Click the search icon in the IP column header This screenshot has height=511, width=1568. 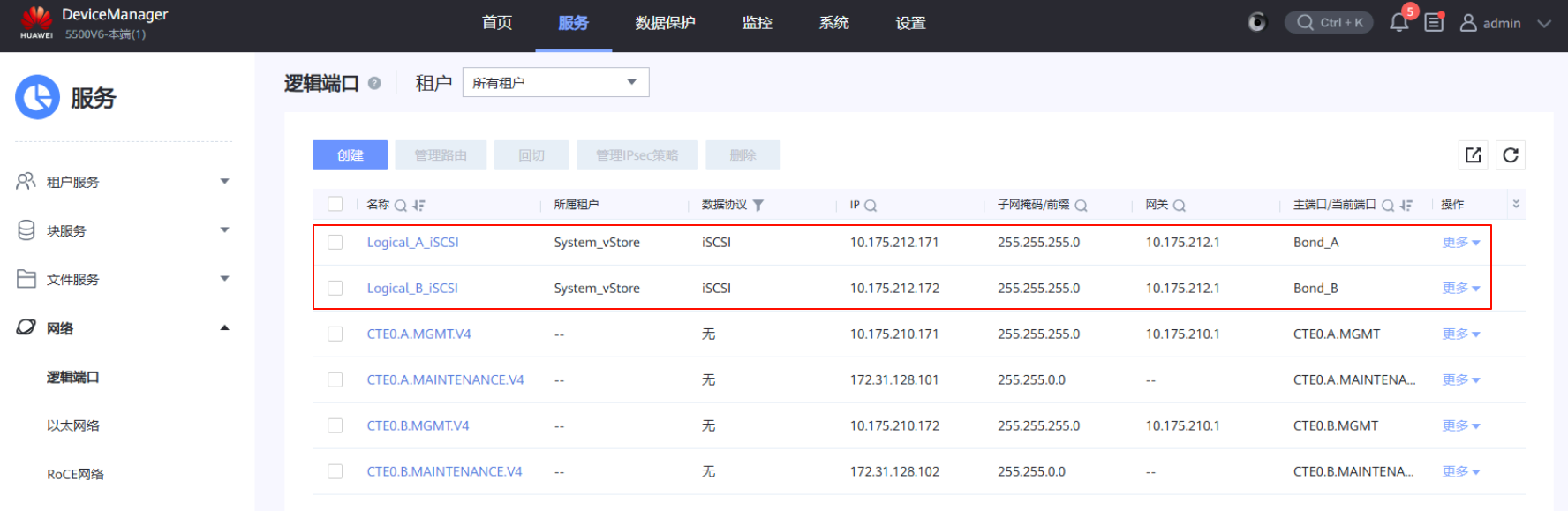(871, 206)
